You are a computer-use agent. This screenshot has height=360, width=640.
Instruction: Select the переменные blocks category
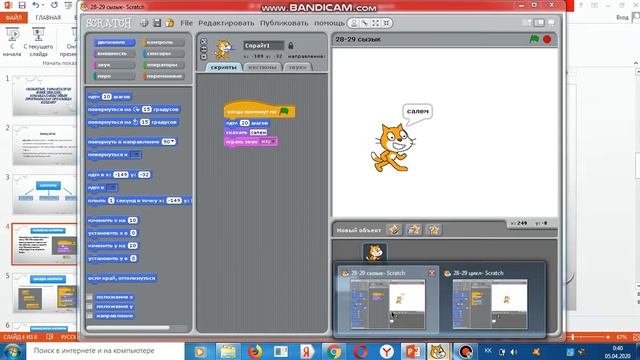[163, 76]
